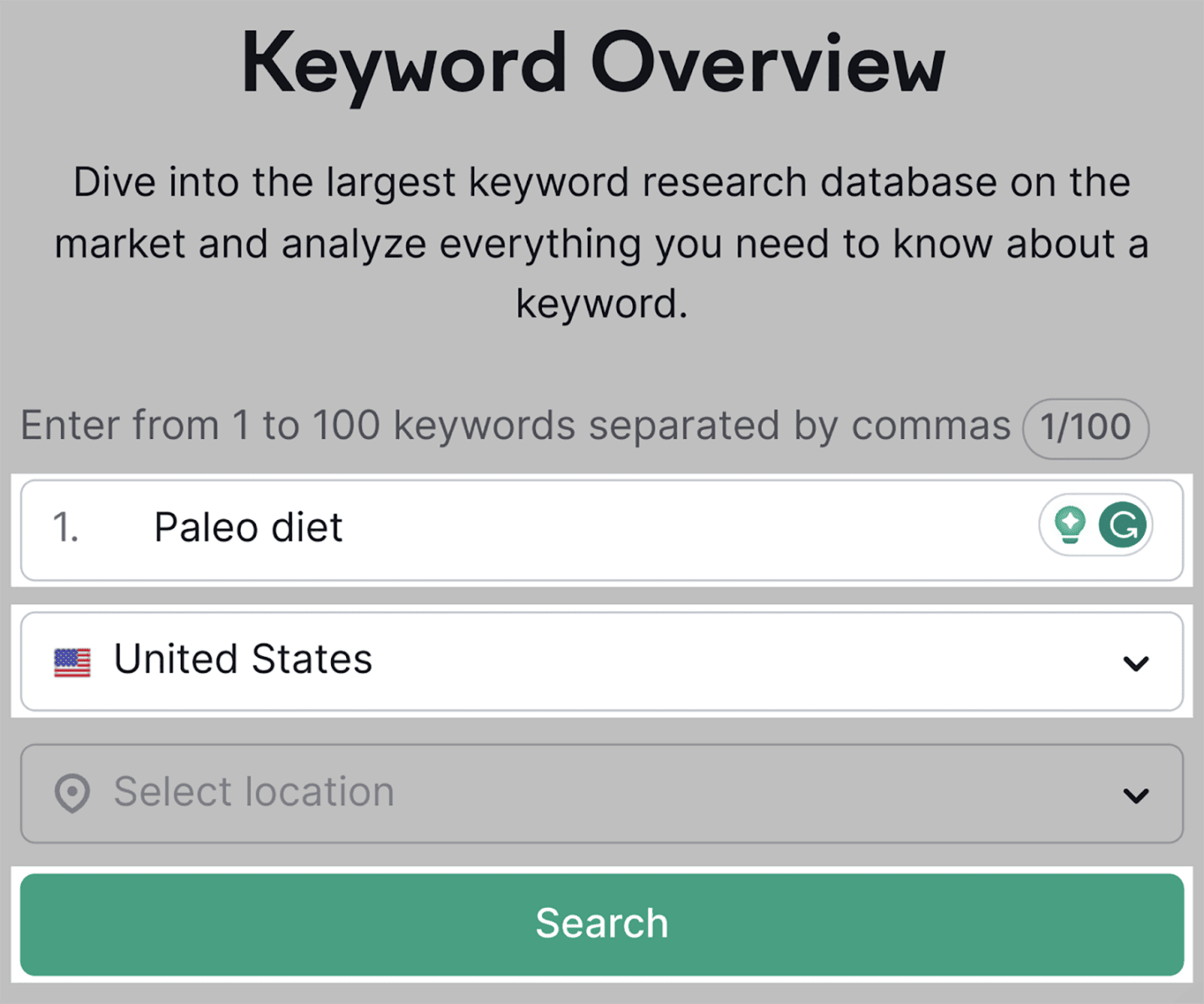This screenshot has height=1004, width=1204.
Task: Click the American flag beside United States
Action: pyautogui.click(x=73, y=661)
